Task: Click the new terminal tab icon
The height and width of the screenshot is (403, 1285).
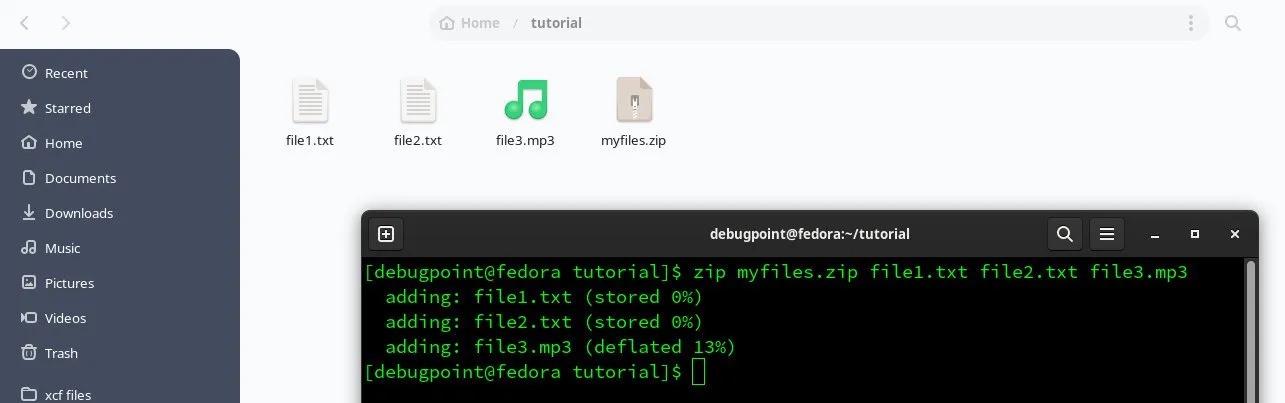Action: point(386,234)
